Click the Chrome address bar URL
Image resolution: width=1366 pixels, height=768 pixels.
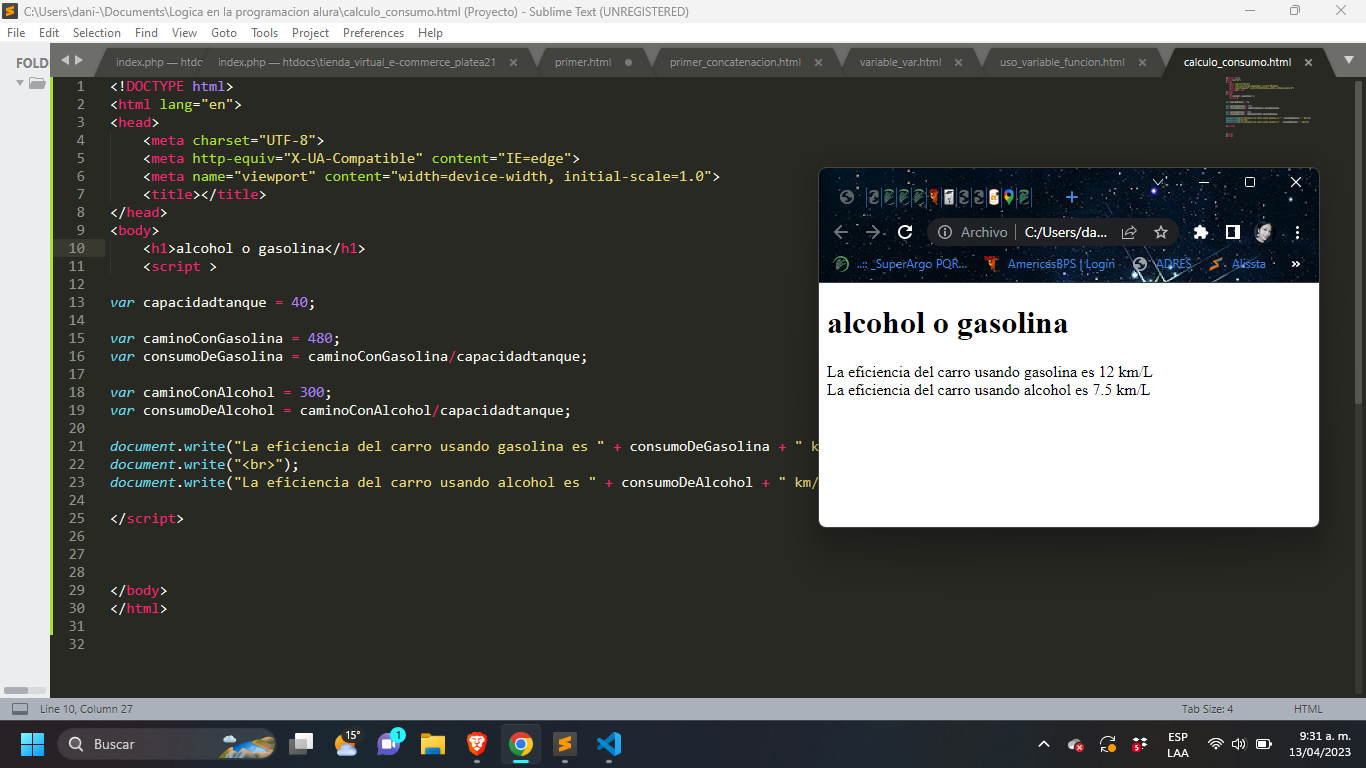tap(1066, 232)
